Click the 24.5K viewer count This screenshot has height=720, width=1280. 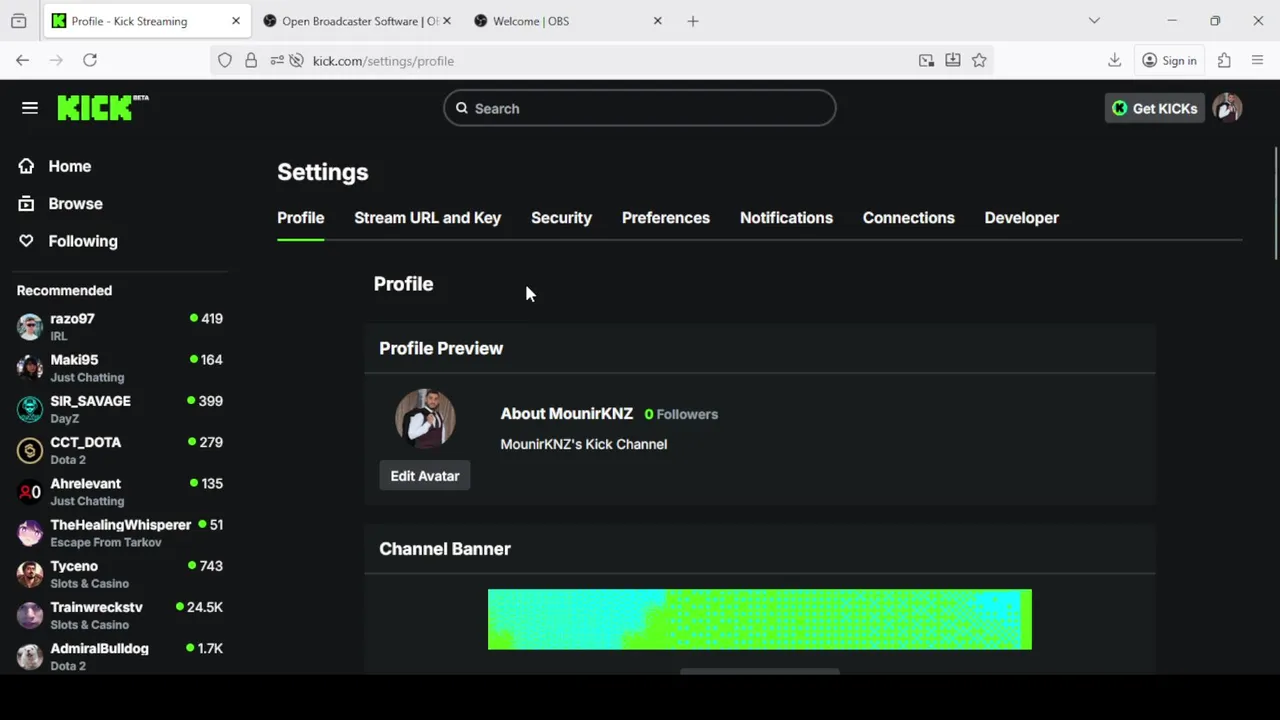(205, 607)
